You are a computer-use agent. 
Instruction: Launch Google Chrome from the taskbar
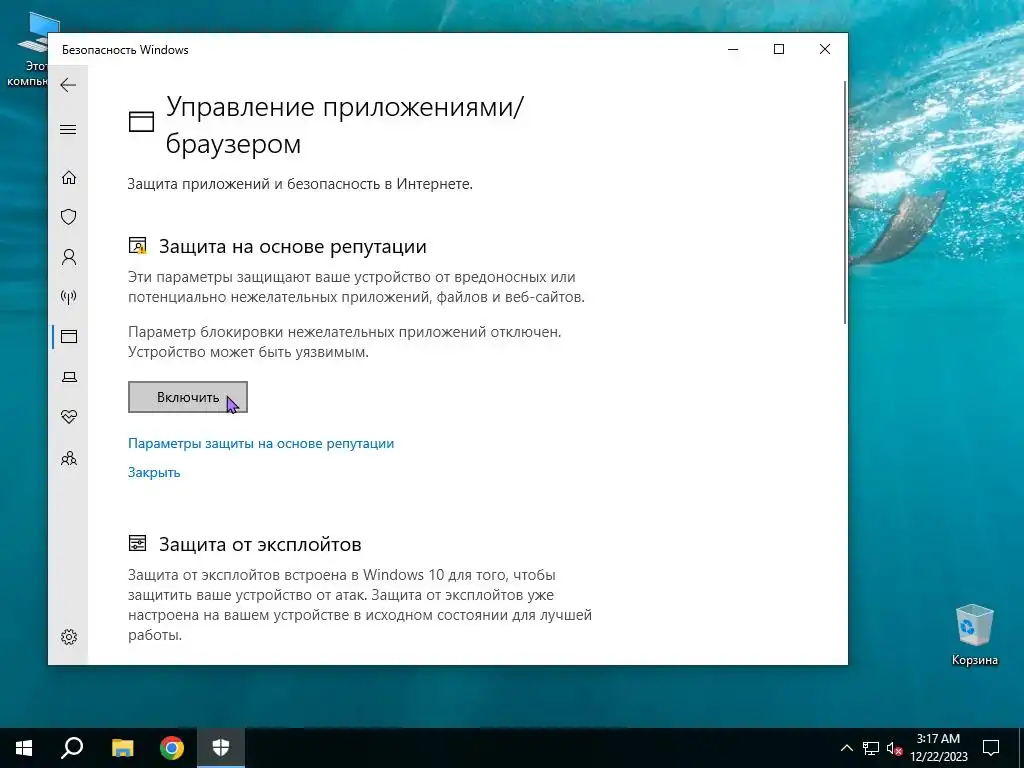172,748
